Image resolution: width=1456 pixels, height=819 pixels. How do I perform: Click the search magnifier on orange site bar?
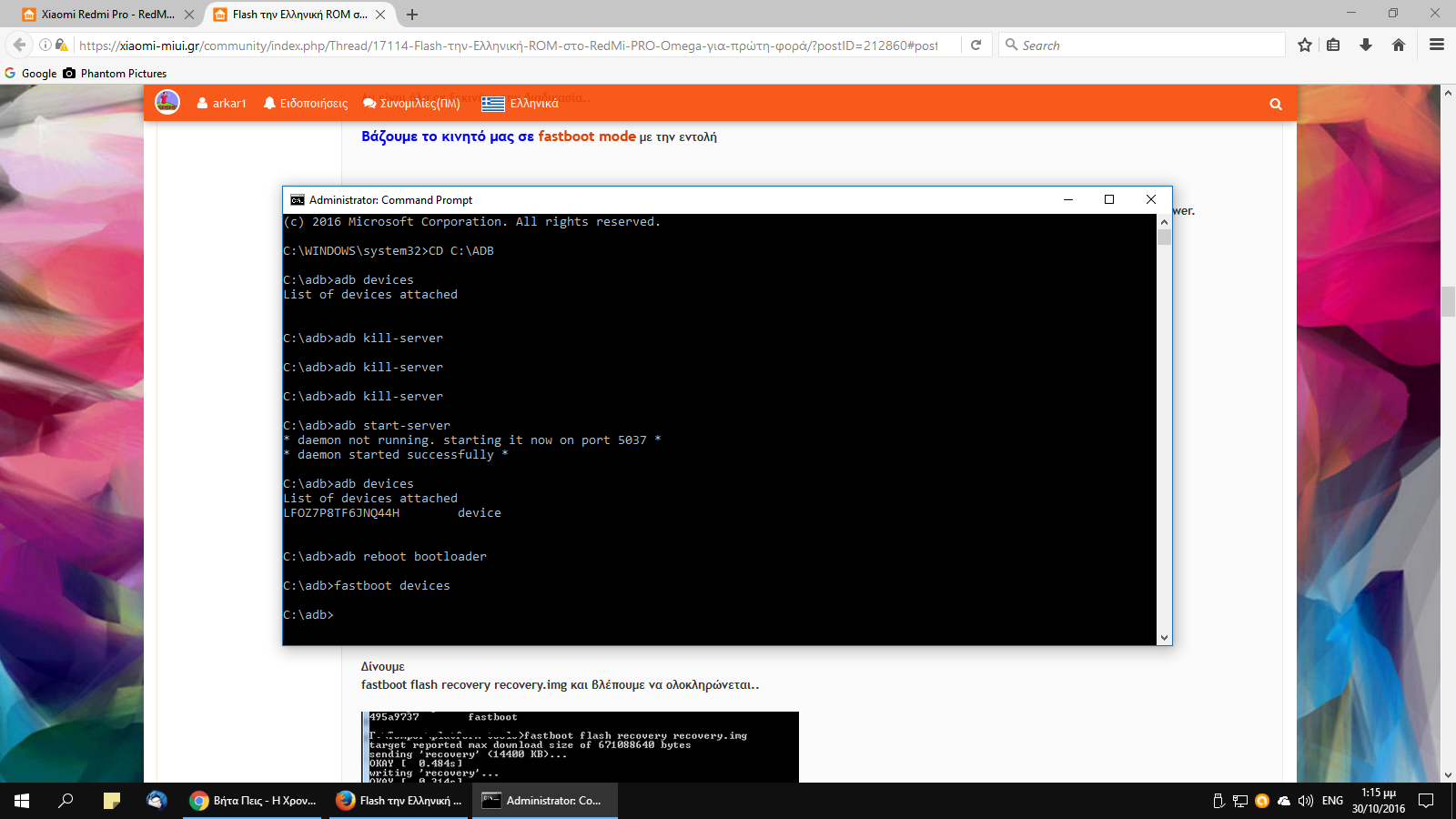(1276, 104)
